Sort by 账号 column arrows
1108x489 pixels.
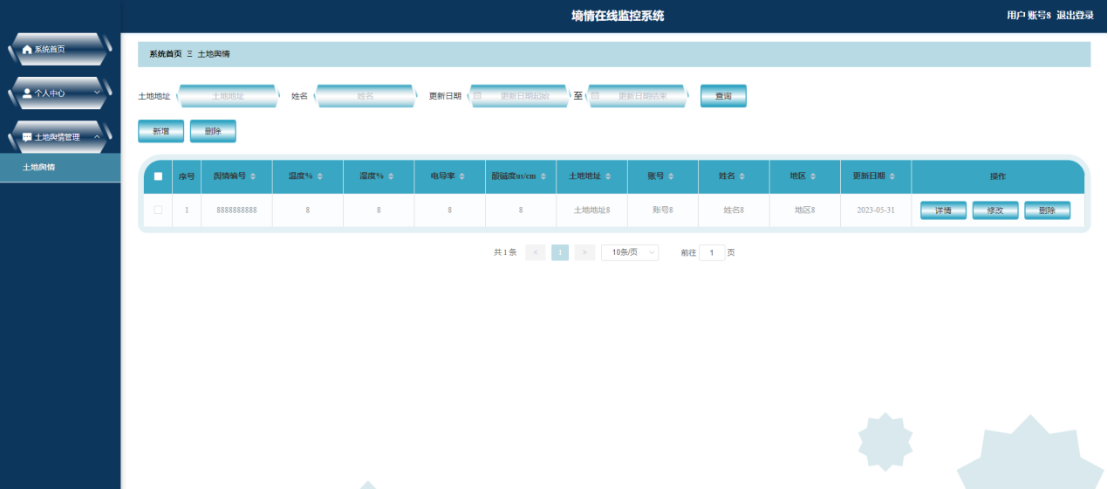point(671,176)
